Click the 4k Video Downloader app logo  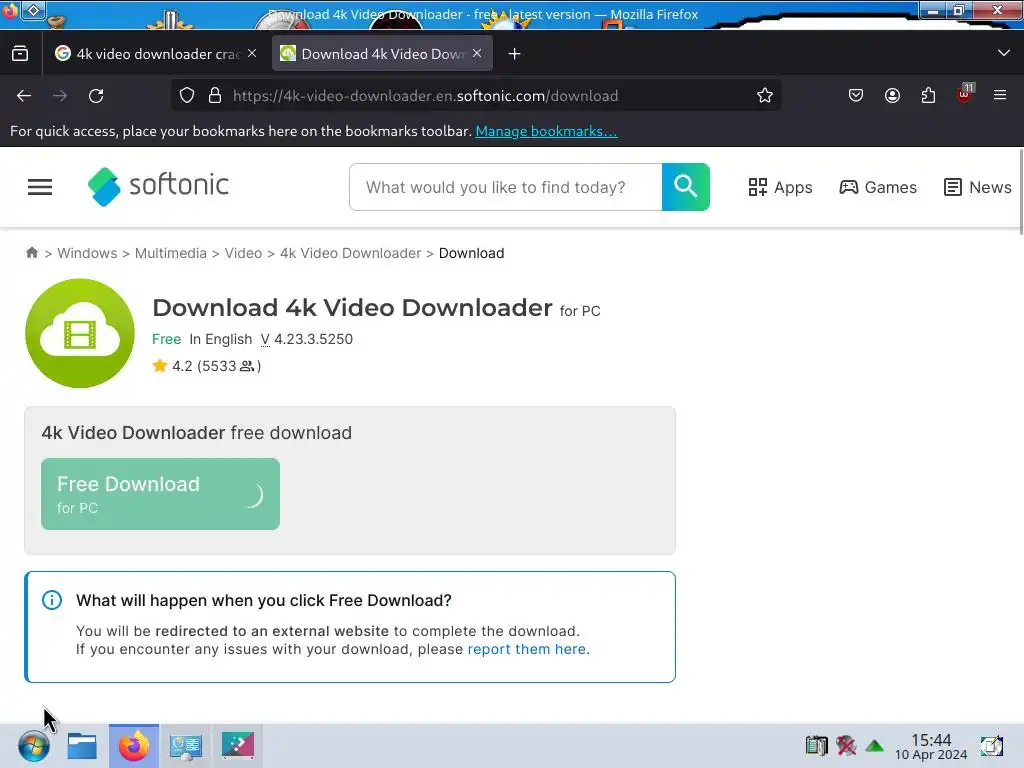pyautogui.click(x=80, y=333)
